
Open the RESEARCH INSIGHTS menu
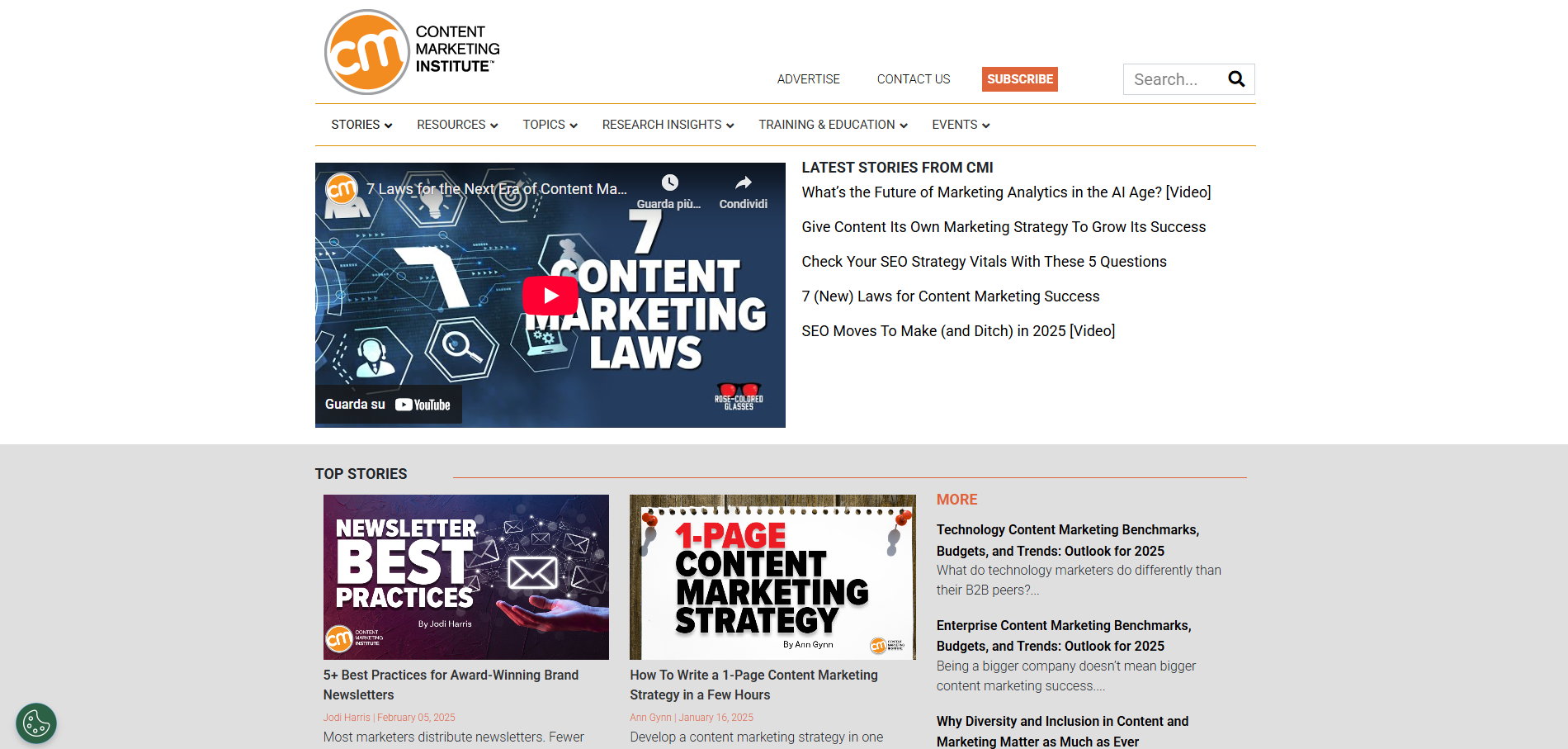point(662,125)
